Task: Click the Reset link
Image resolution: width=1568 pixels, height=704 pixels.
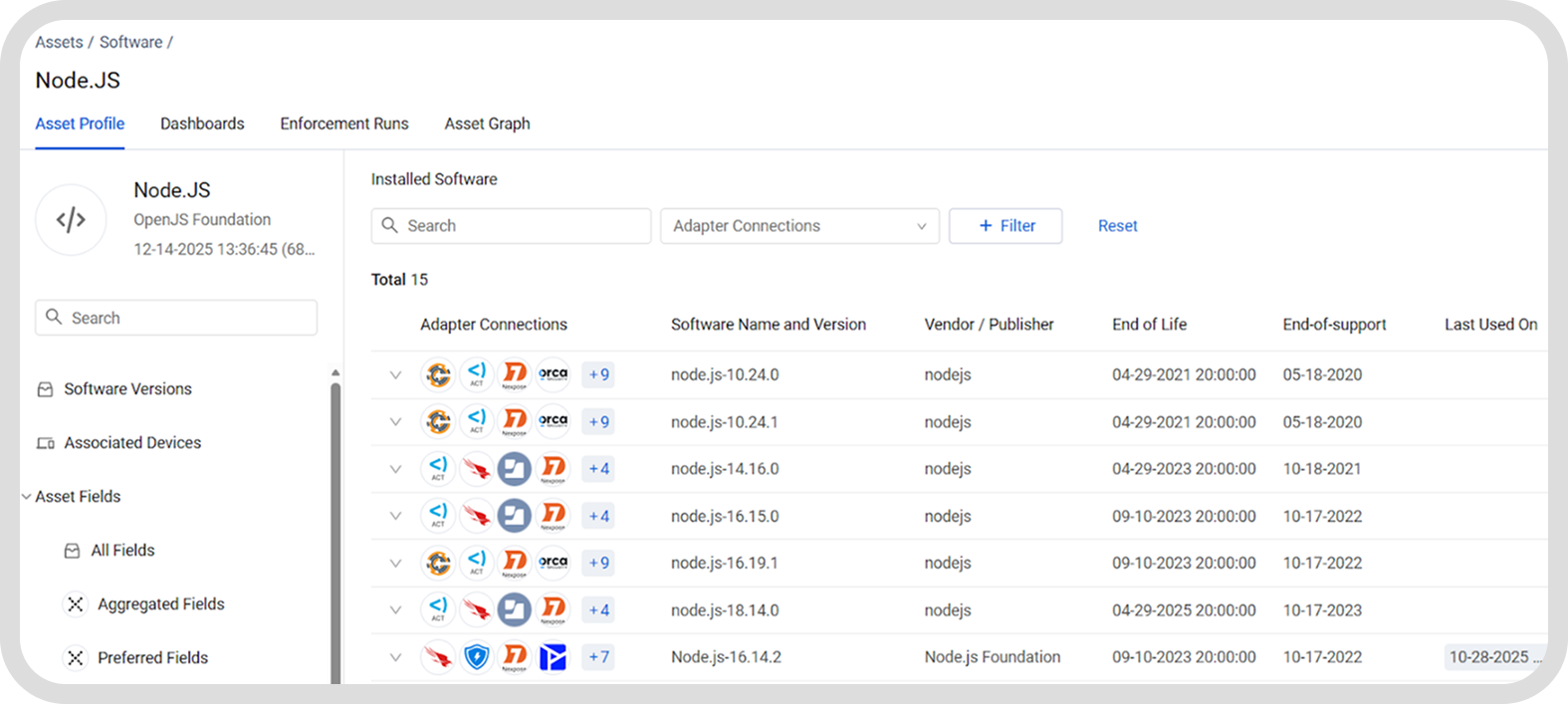Action: tap(1117, 226)
